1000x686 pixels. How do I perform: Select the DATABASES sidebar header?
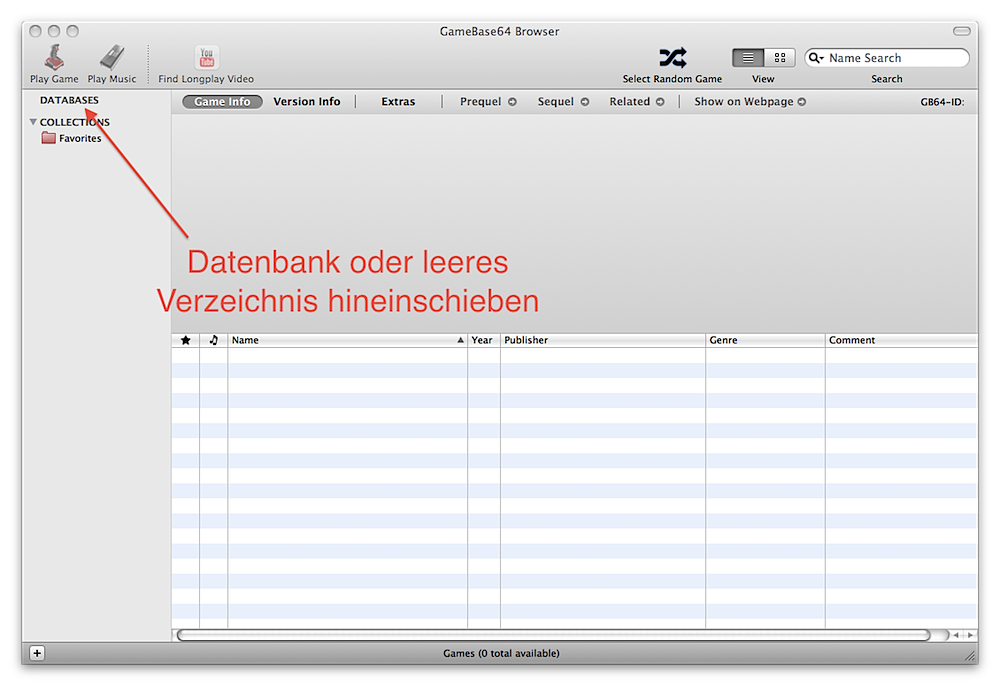point(70,100)
